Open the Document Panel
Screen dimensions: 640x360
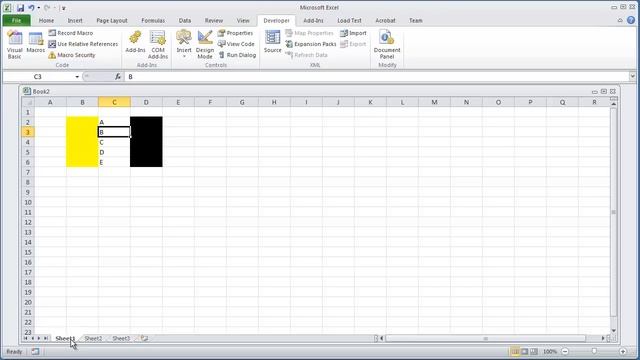click(x=387, y=45)
